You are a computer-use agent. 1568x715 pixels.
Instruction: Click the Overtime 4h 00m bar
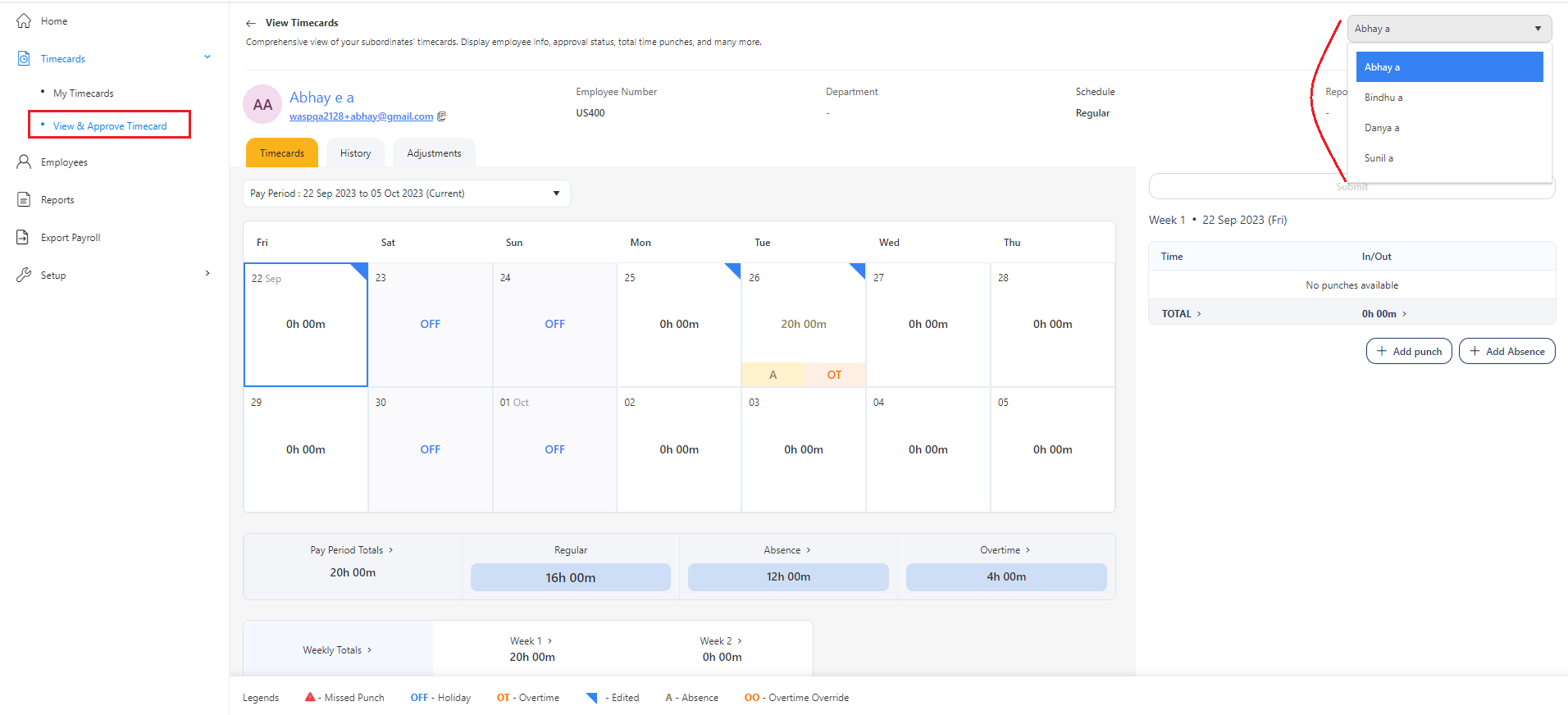coord(1005,577)
